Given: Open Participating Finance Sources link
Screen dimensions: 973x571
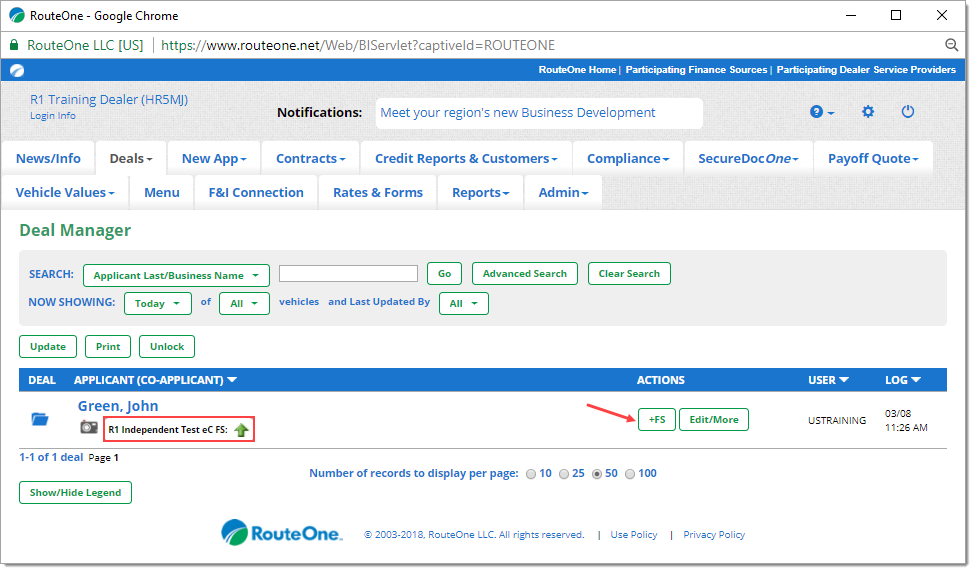Looking at the screenshot, I should point(696,70).
